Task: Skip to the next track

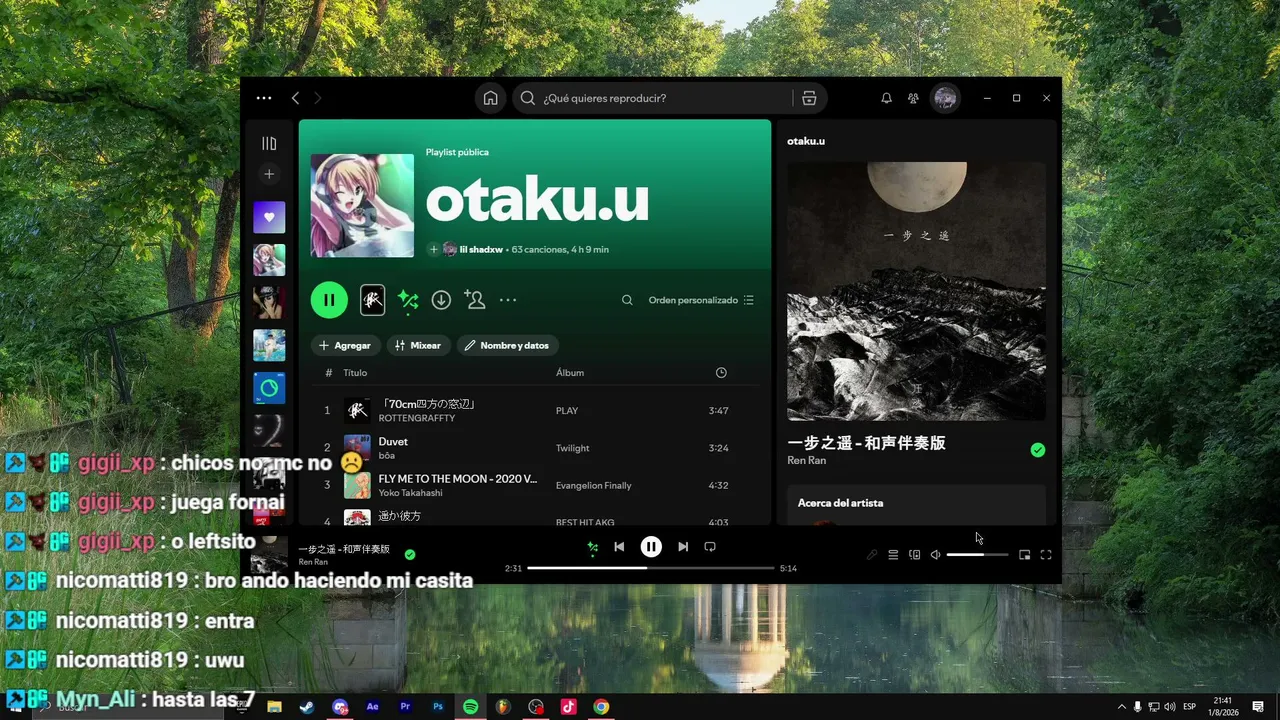Action: pos(683,547)
